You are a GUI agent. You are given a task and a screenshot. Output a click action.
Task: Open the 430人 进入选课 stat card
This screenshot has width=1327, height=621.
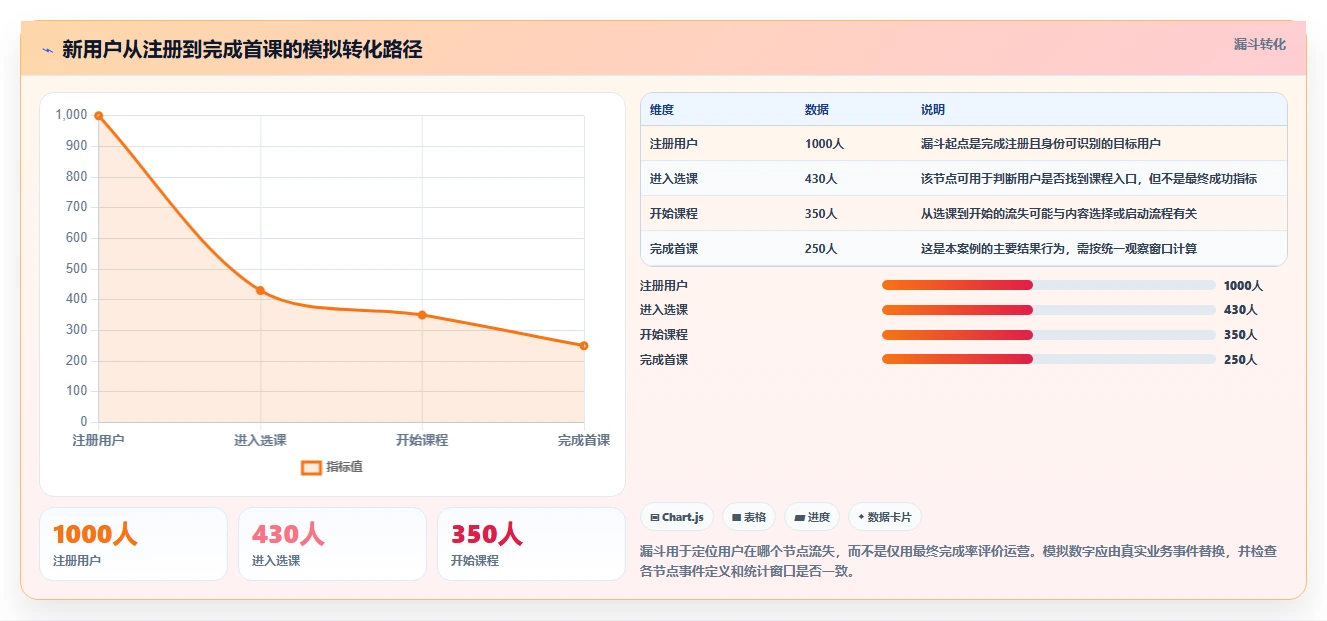click(332, 544)
